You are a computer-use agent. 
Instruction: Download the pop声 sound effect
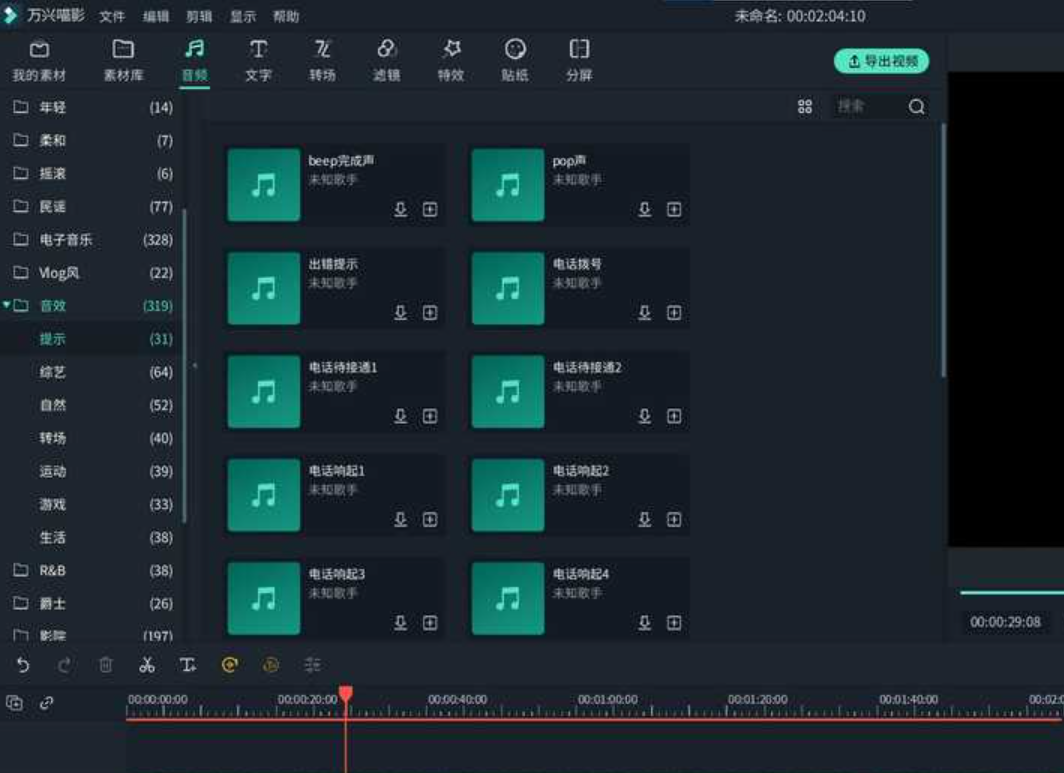coord(645,209)
